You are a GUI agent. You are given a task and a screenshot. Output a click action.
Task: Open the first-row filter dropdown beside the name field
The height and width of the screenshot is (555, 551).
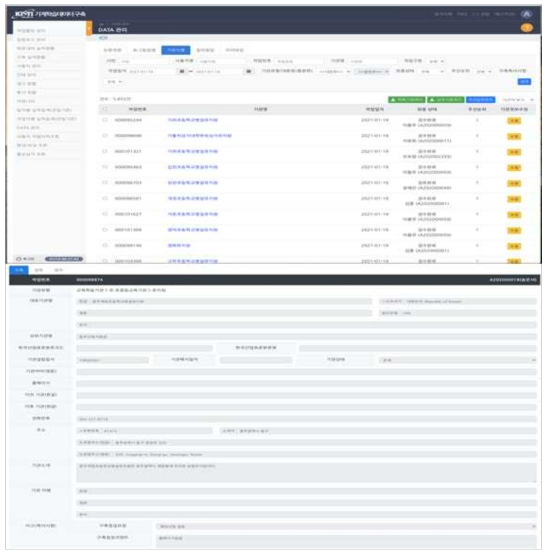click(436, 61)
